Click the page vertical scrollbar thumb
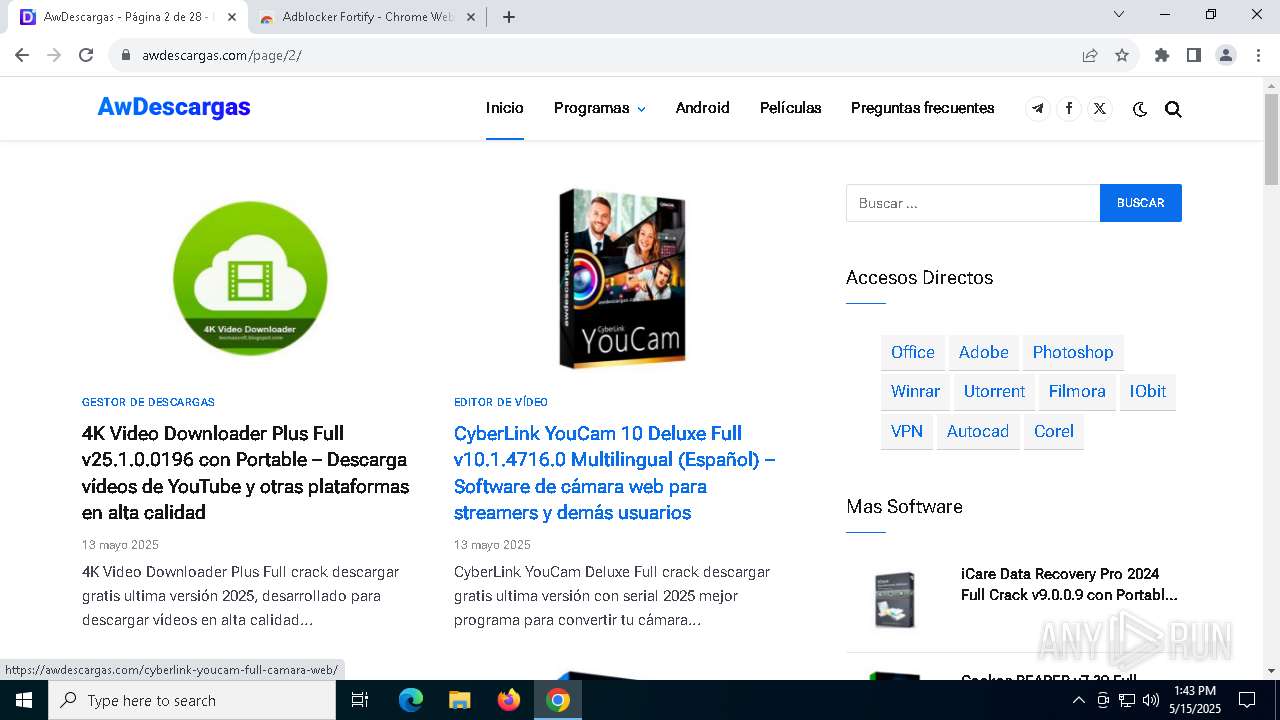 pos(1271,139)
